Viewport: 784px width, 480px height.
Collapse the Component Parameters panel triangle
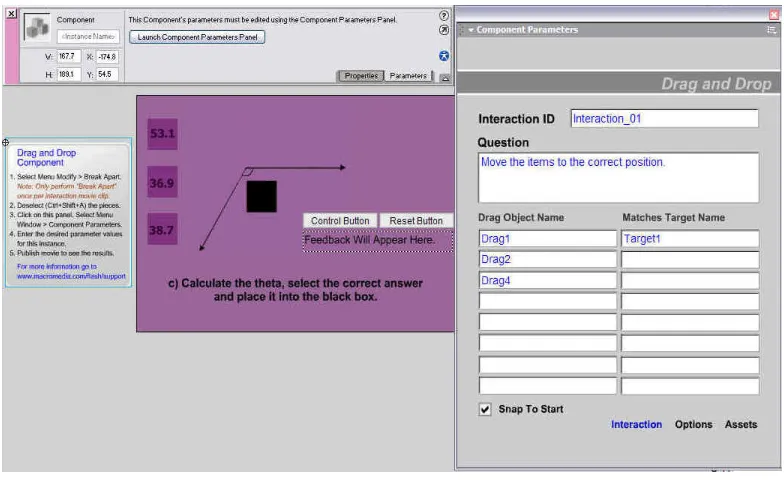click(470, 30)
